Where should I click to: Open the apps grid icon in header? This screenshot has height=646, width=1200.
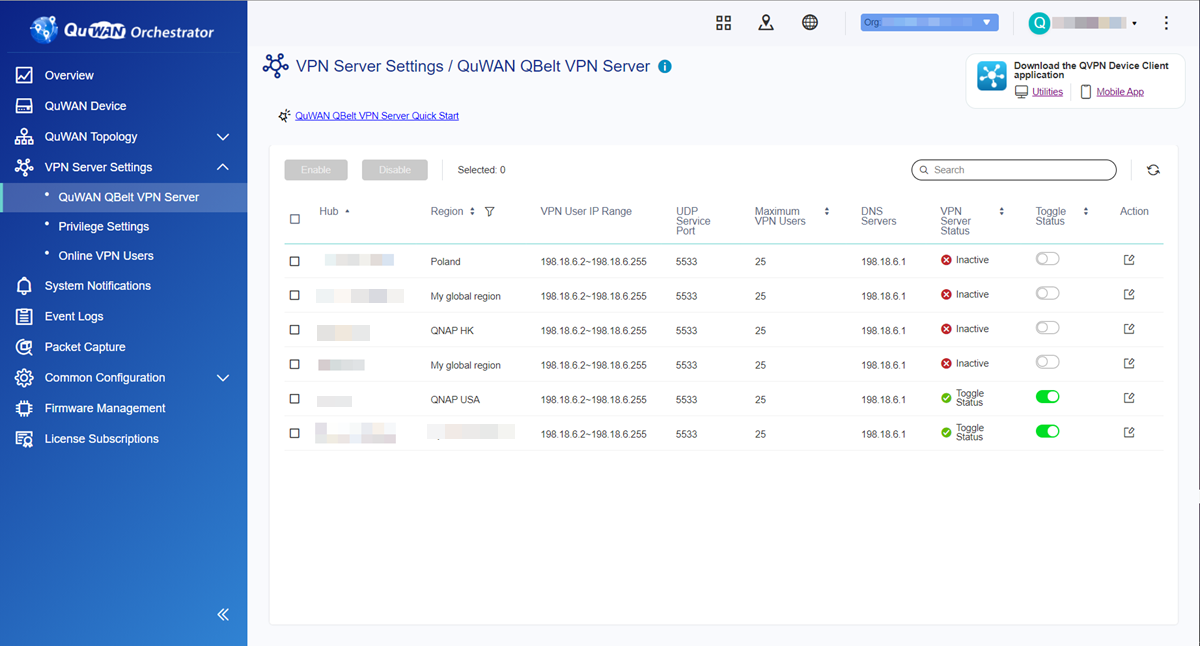tap(724, 23)
